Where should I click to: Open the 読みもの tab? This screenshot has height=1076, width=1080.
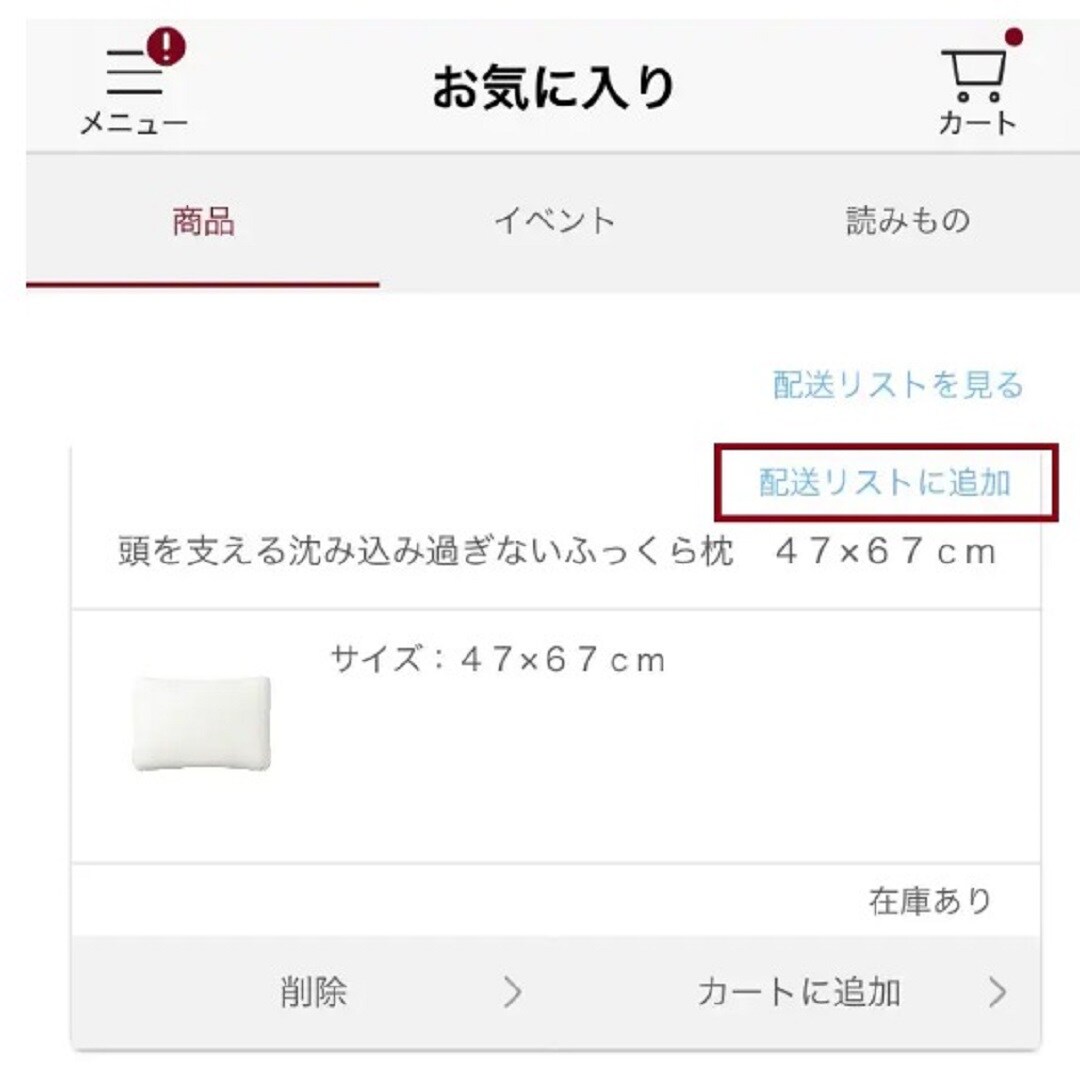pos(907,222)
